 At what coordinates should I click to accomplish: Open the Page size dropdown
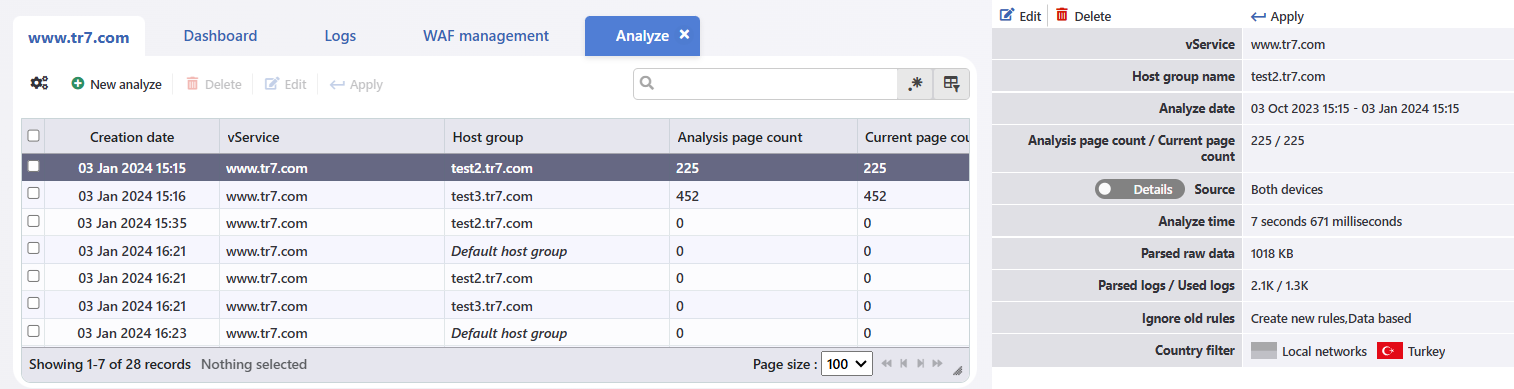tap(847, 364)
